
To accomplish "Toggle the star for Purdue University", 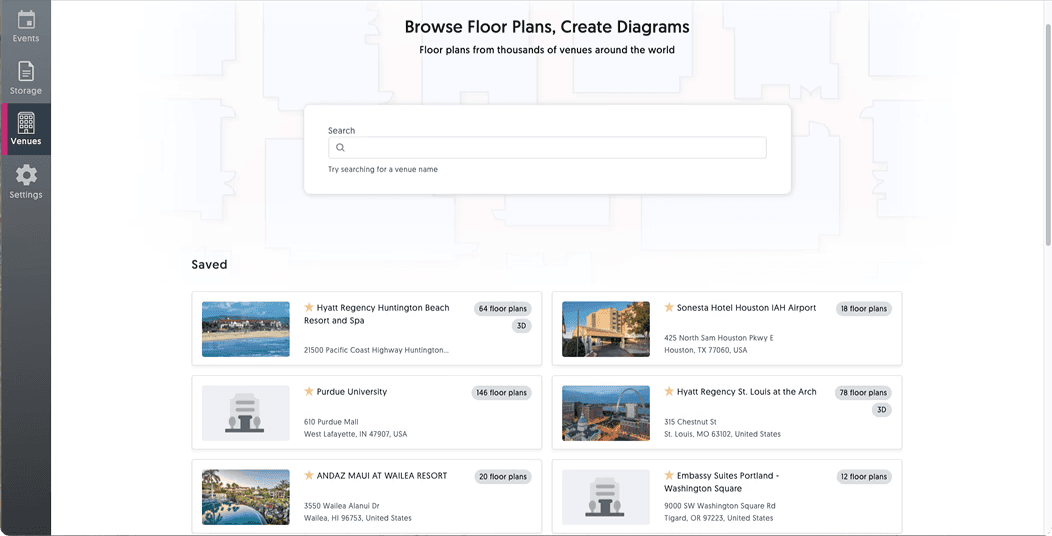I will click(x=309, y=391).
